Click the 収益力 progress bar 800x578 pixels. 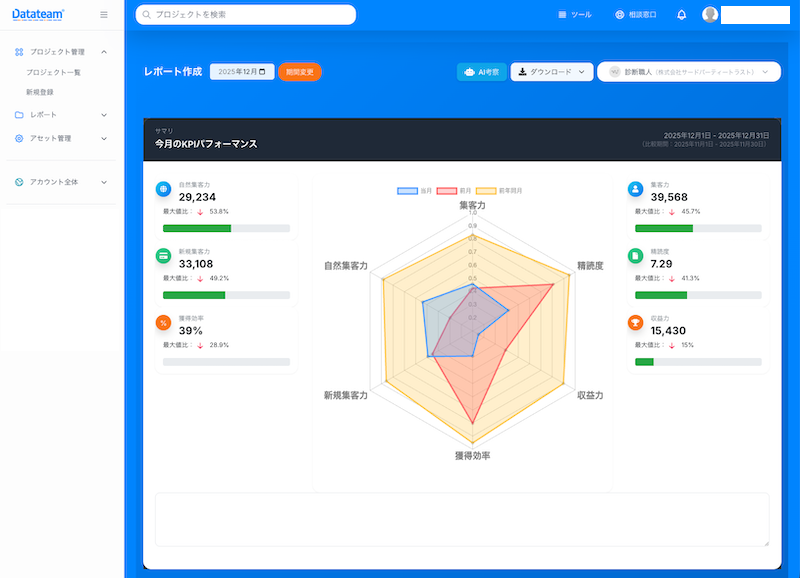(698, 362)
